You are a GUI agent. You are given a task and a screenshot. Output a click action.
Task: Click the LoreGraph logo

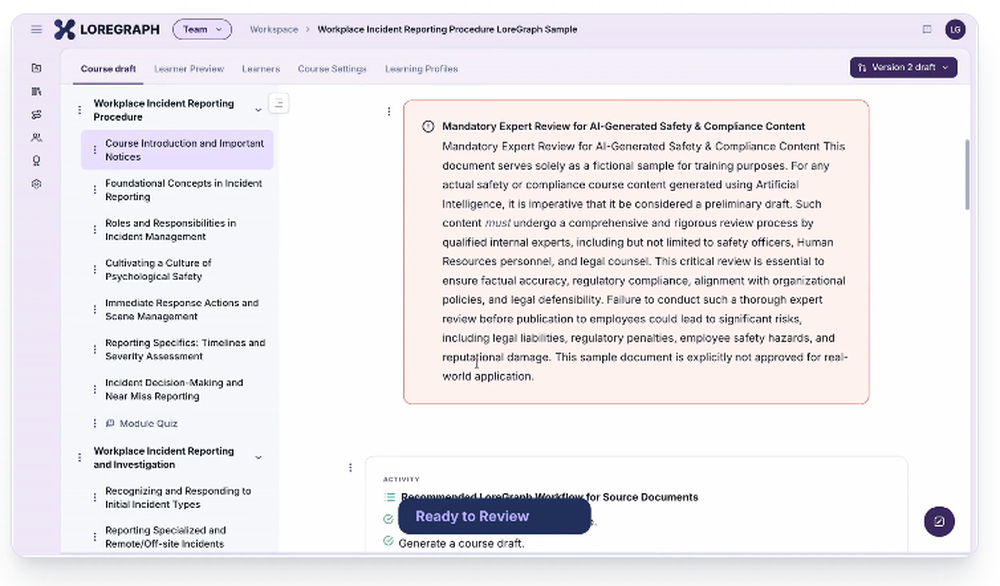[107, 29]
